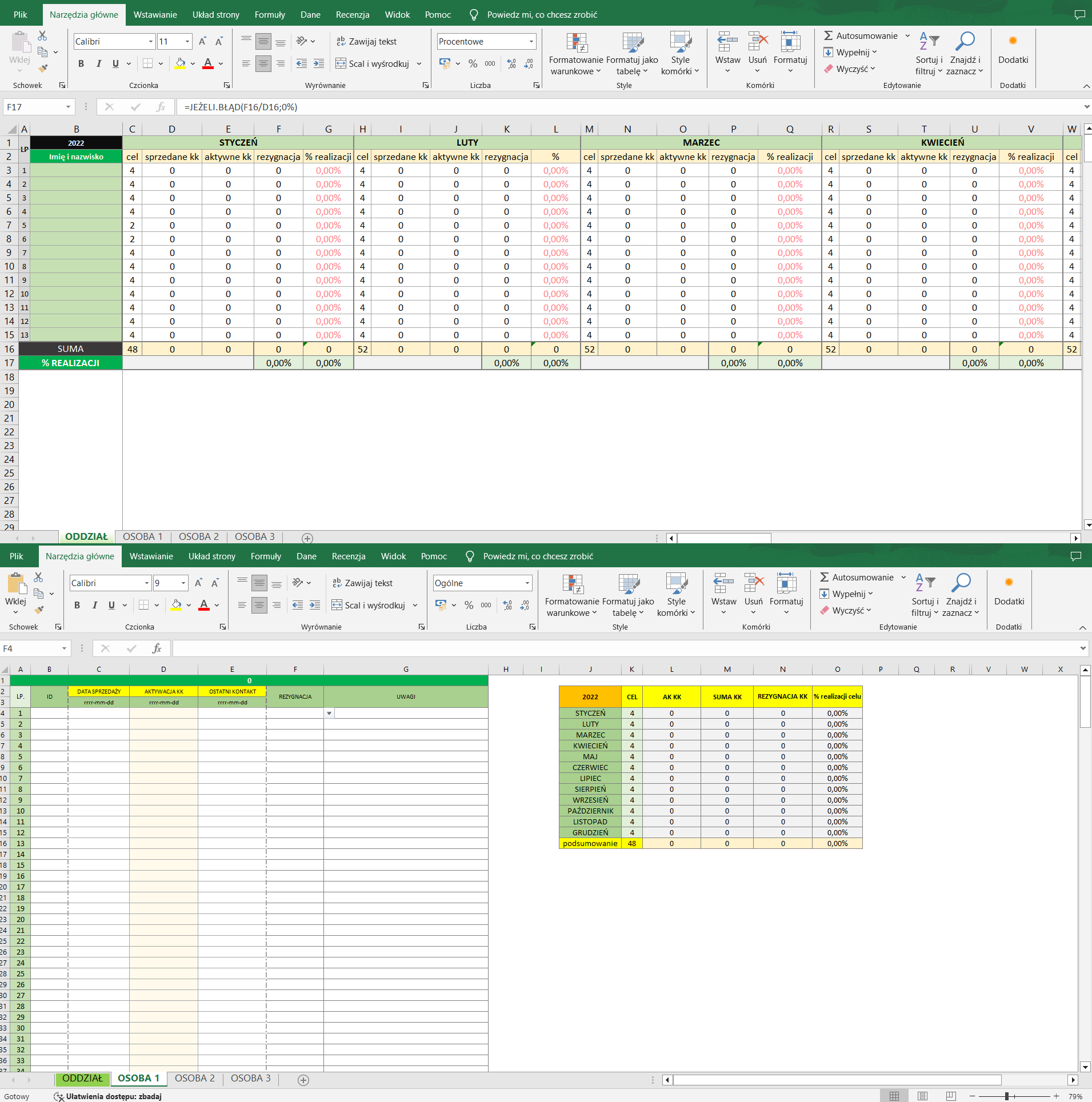Expand Scal i wyśrodkuj arrow in upper window
The height and width of the screenshot is (1102, 1092).
click(x=419, y=63)
